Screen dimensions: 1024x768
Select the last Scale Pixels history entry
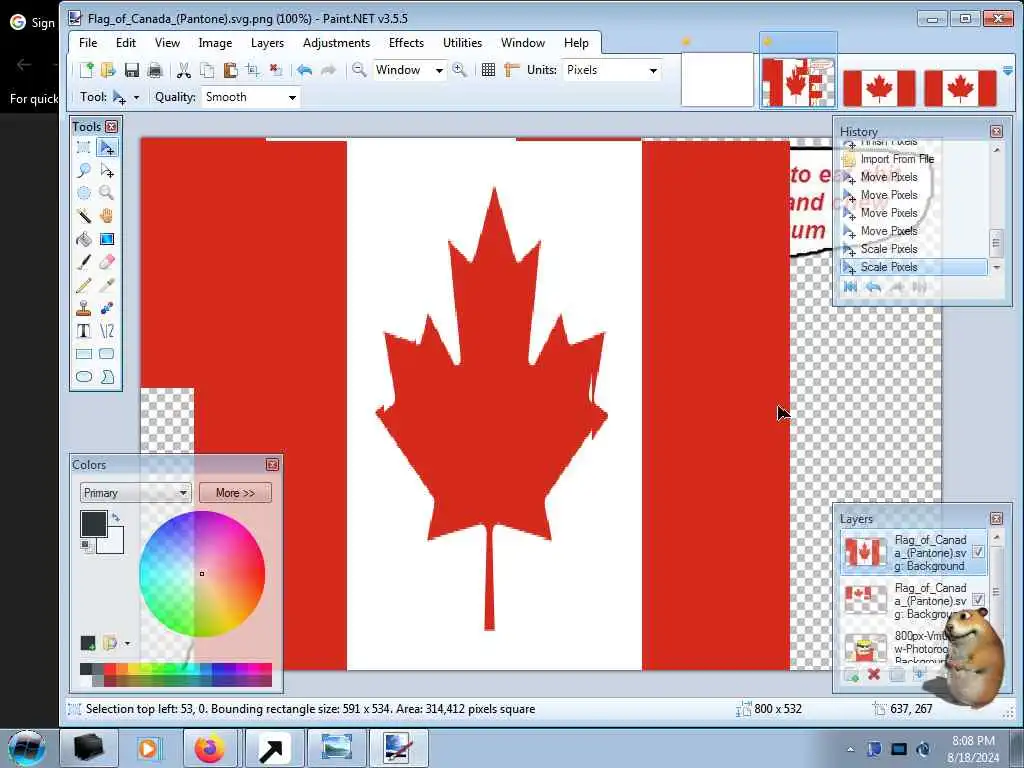pos(914,267)
